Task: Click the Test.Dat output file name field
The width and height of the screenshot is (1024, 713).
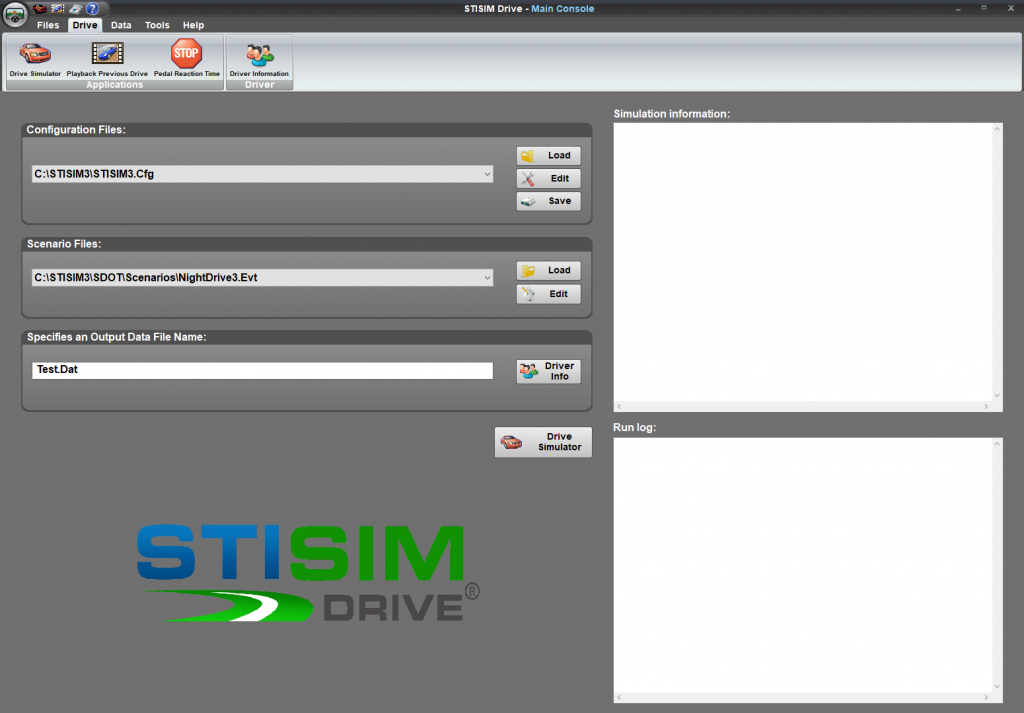Action: (x=263, y=370)
